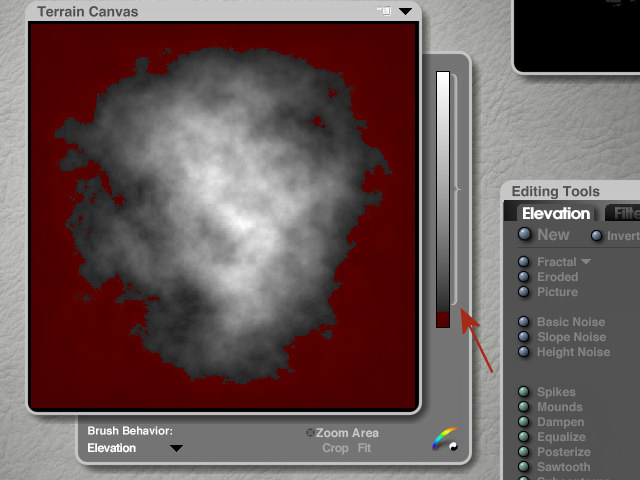The height and width of the screenshot is (480, 640).
Task: Click the Spikes label
Action: 556,392
